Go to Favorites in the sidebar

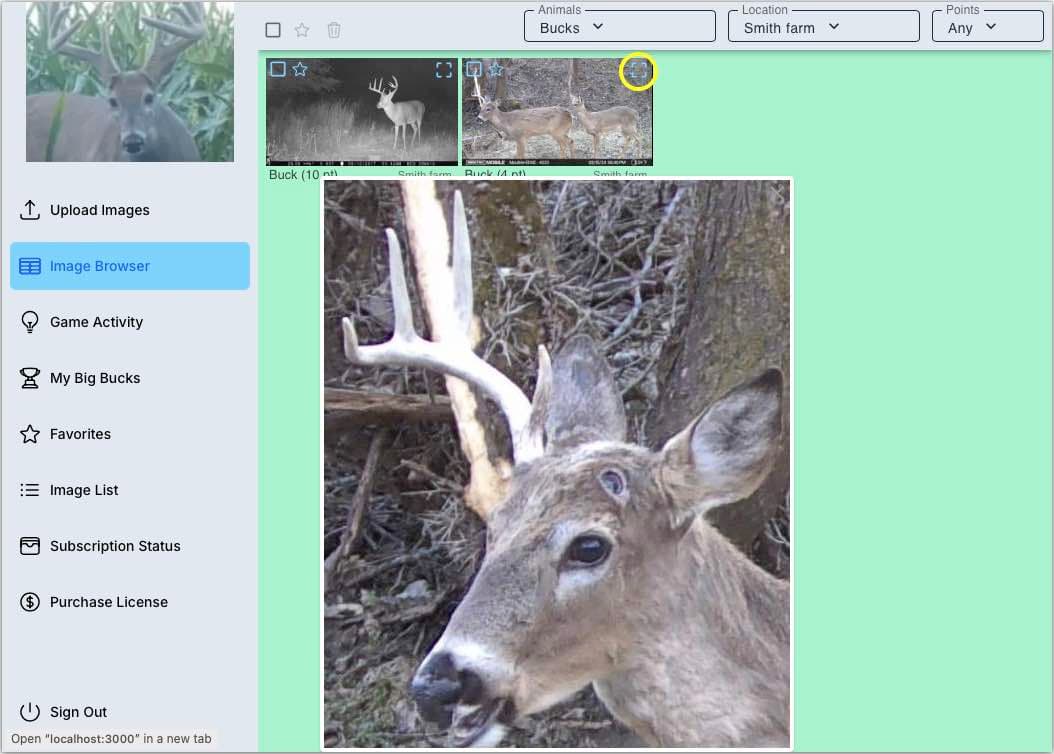pyautogui.click(x=80, y=434)
